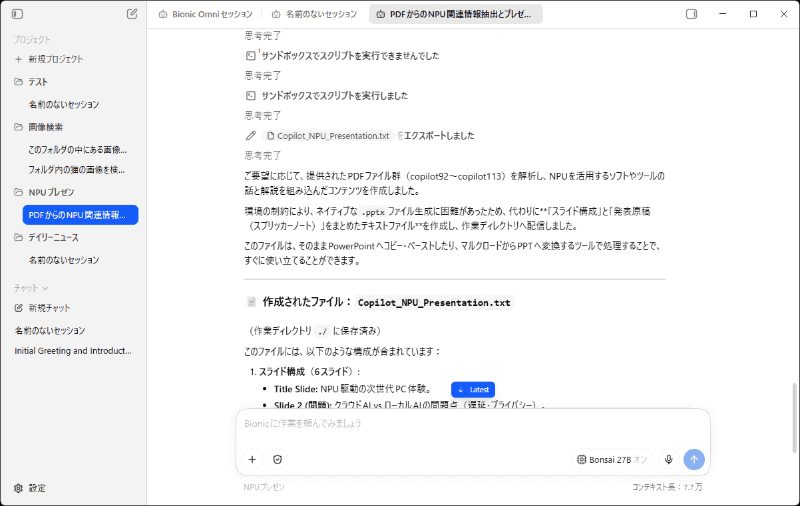Click the document icon beside 作成されたファイル
Screen dimensions: 800x506
251,302
